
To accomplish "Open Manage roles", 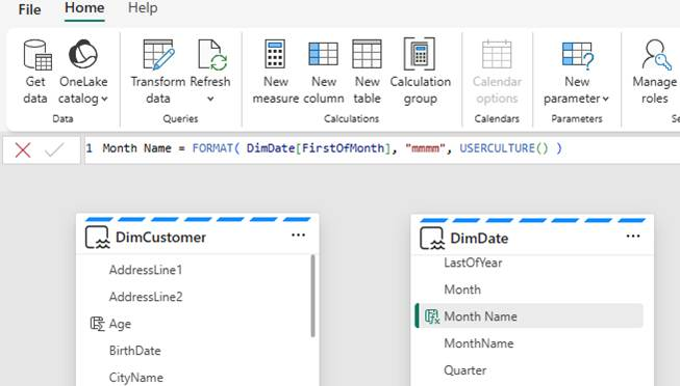I will (654, 72).
